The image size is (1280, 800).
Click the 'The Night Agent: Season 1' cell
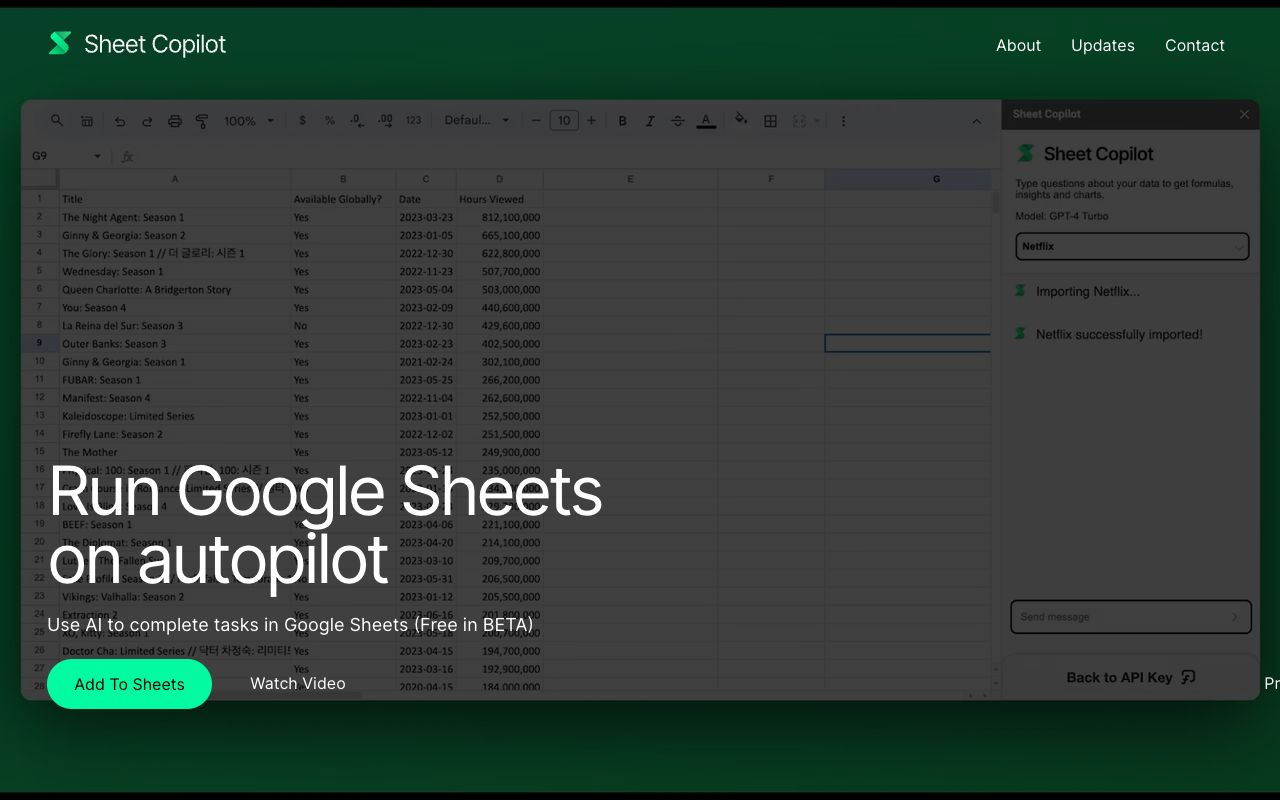(175, 217)
